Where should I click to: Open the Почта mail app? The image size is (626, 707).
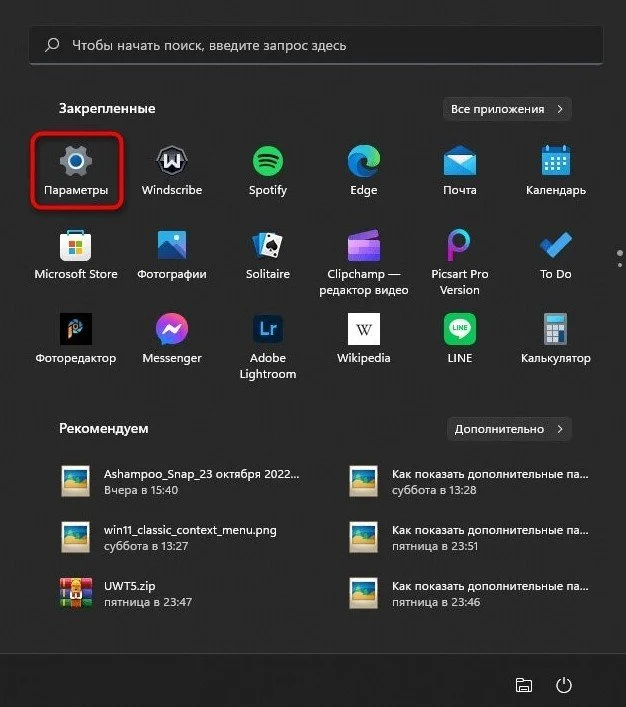pos(460,170)
